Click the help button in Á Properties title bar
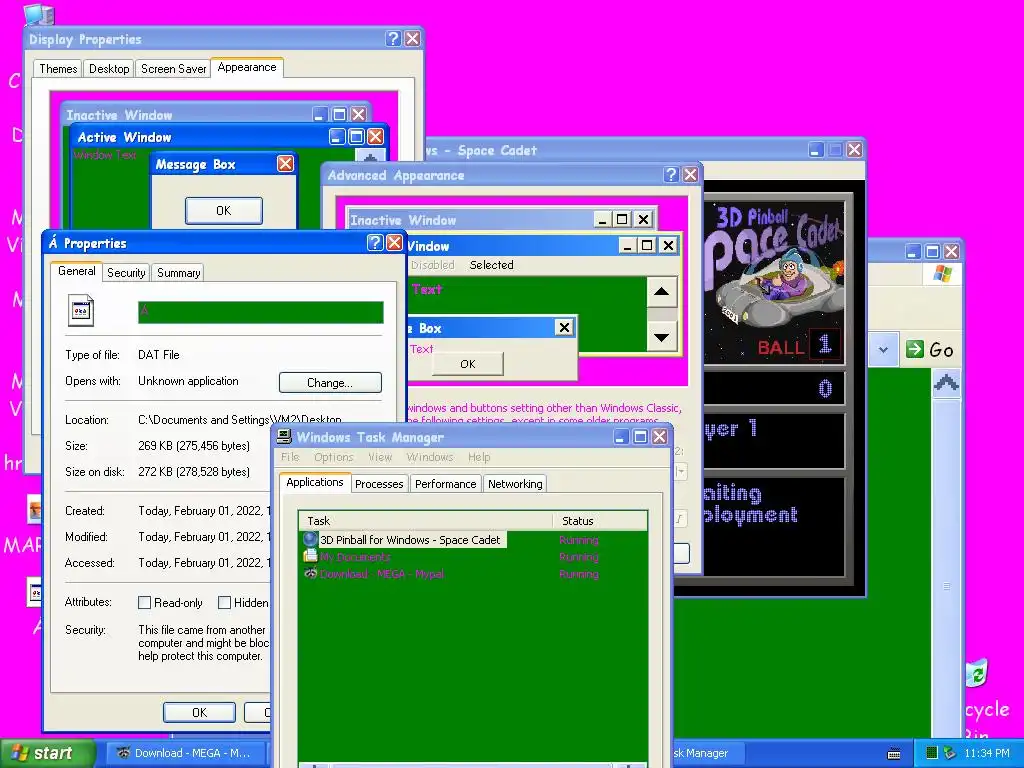The image size is (1024, 768). coord(374,243)
